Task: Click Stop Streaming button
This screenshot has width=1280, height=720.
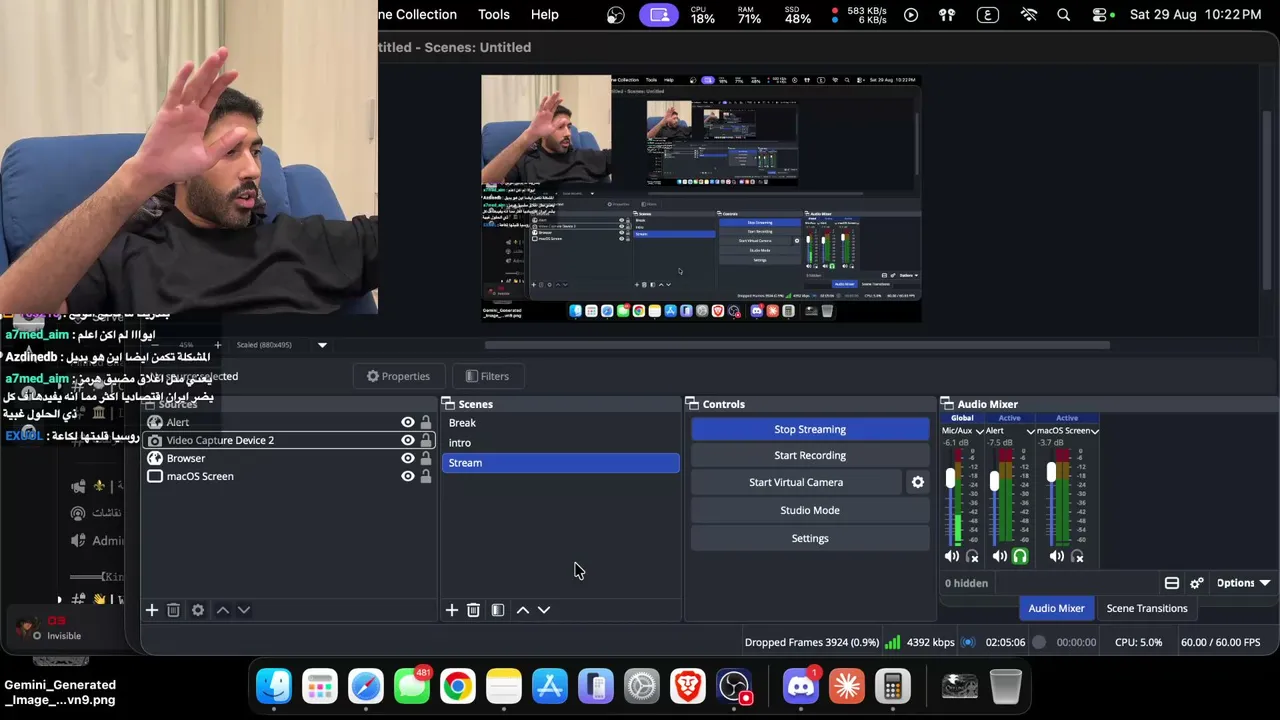Action: [x=810, y=429]
